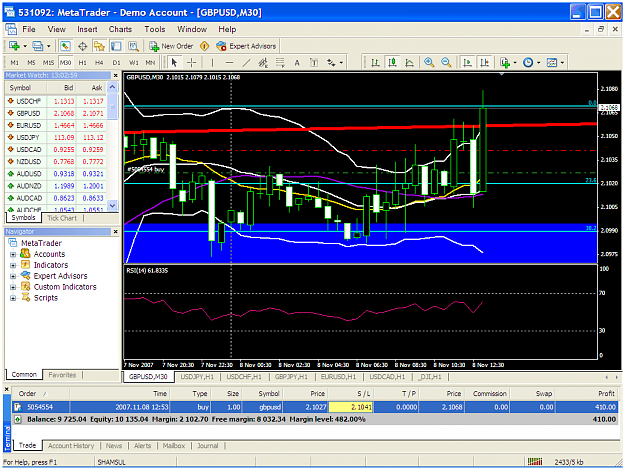Switch to the Tick Chart tab
This screenshot has height=470, width=625.
pyautogui.click(x=62, y=218)
